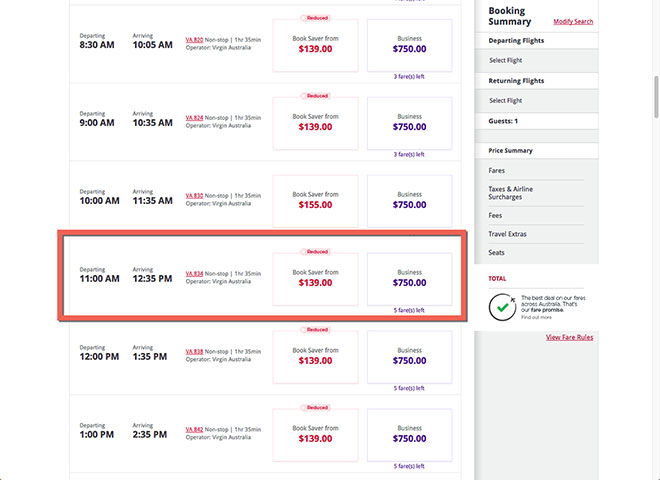Open flight number VA 842 link
Image resolution: width=660 pixels, height=480 pixels.
pyautogui.click(x=194, y=429)
